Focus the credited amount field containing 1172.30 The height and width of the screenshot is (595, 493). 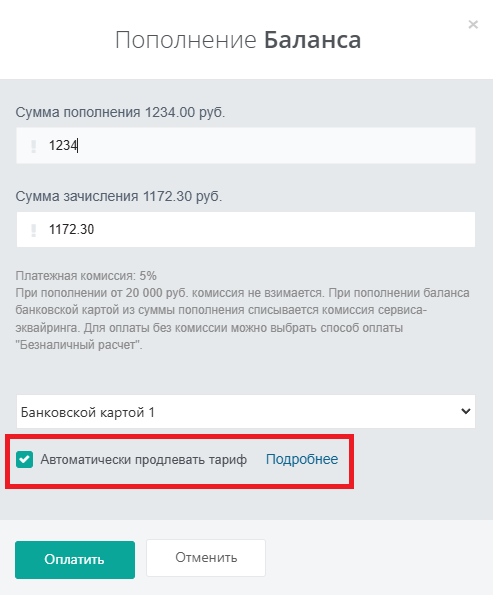(x=246, y=230)
